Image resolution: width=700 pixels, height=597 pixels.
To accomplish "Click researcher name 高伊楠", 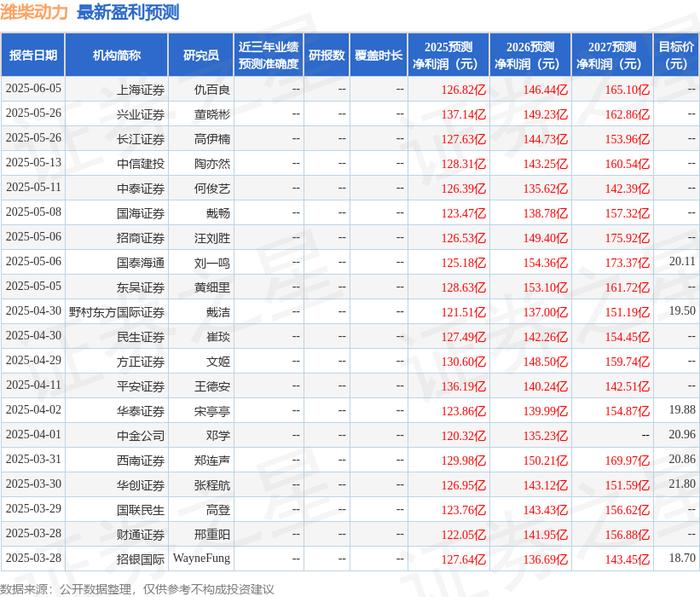I will [x=212, y=139].
